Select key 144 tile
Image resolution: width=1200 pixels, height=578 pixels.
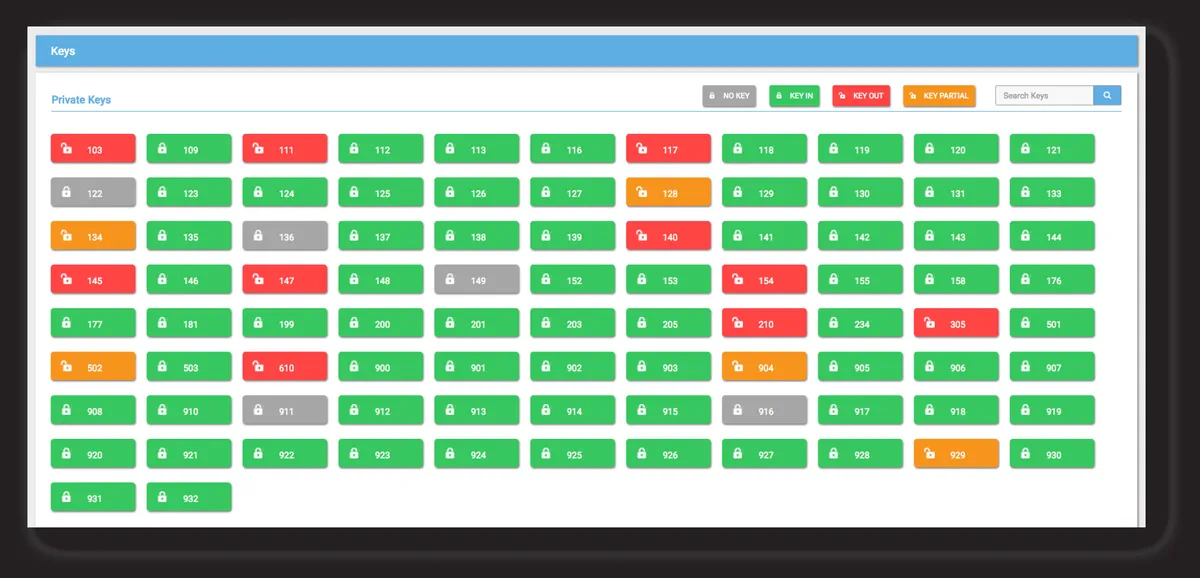coord(1052,236)
